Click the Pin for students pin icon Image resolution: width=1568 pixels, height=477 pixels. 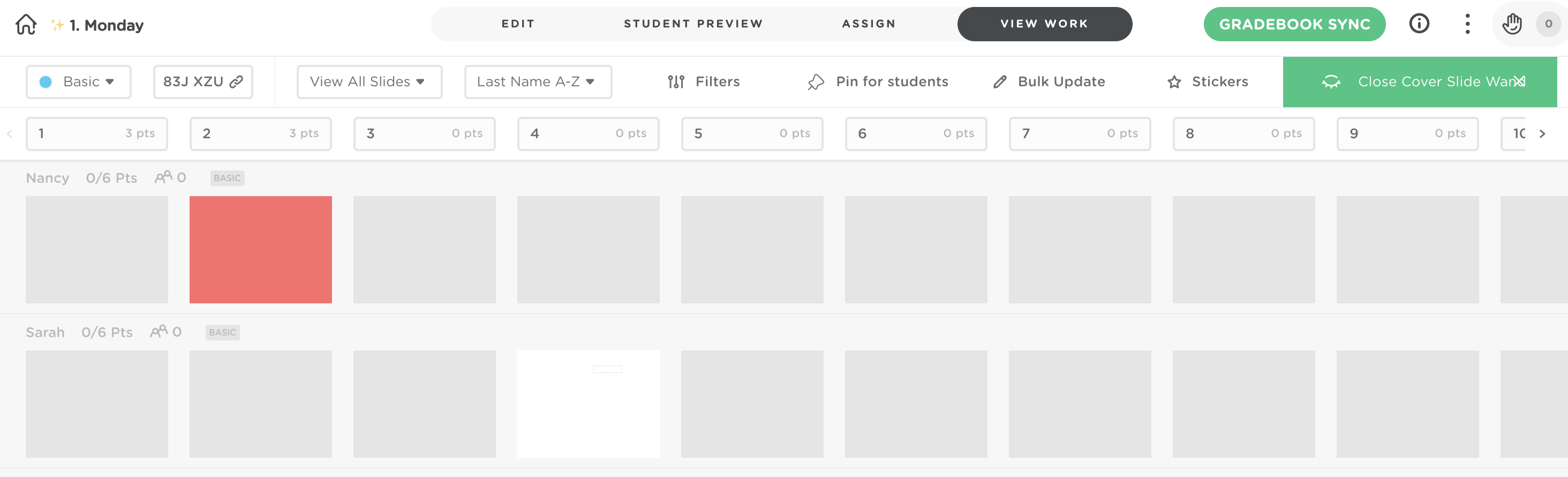click(816, 81)
